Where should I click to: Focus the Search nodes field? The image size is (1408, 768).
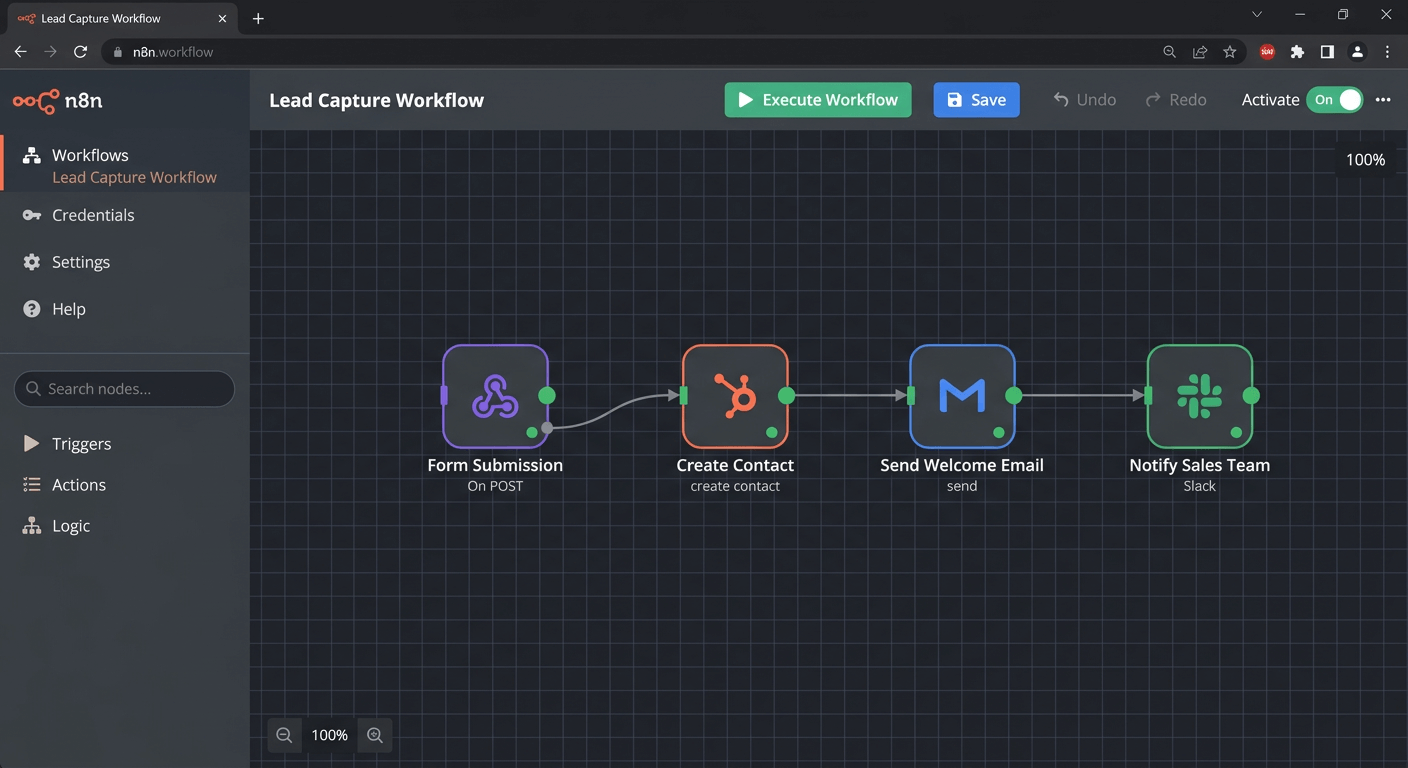(x=125, y=389)
